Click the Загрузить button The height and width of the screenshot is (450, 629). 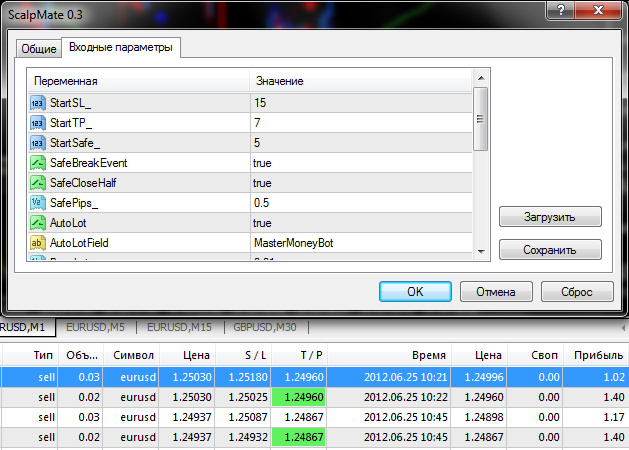[550, 217]
